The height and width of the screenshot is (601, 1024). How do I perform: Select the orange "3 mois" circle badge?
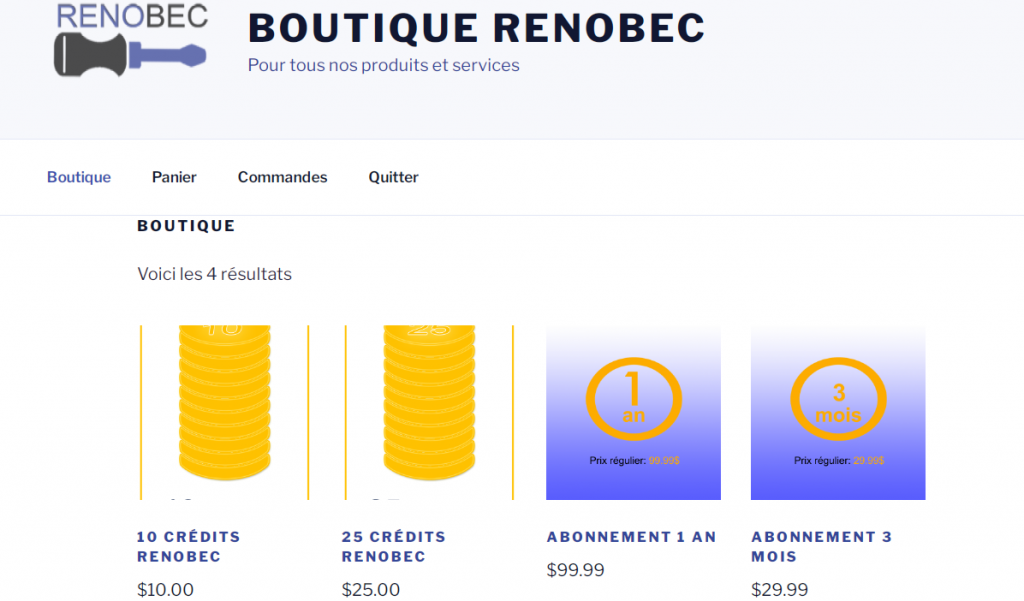[x=838, y=398]
